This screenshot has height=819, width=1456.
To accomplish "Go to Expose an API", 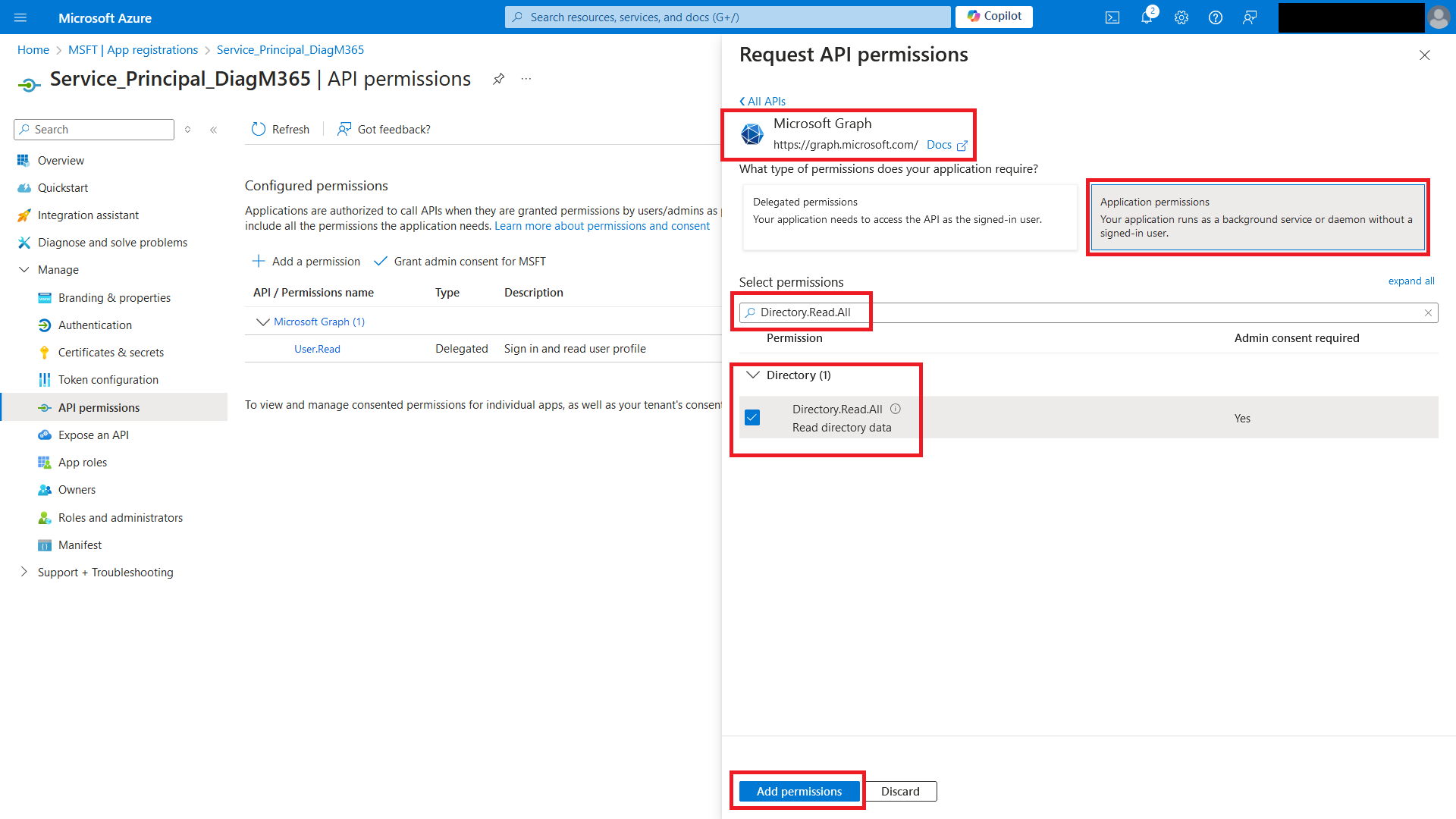I will [93, 435].
